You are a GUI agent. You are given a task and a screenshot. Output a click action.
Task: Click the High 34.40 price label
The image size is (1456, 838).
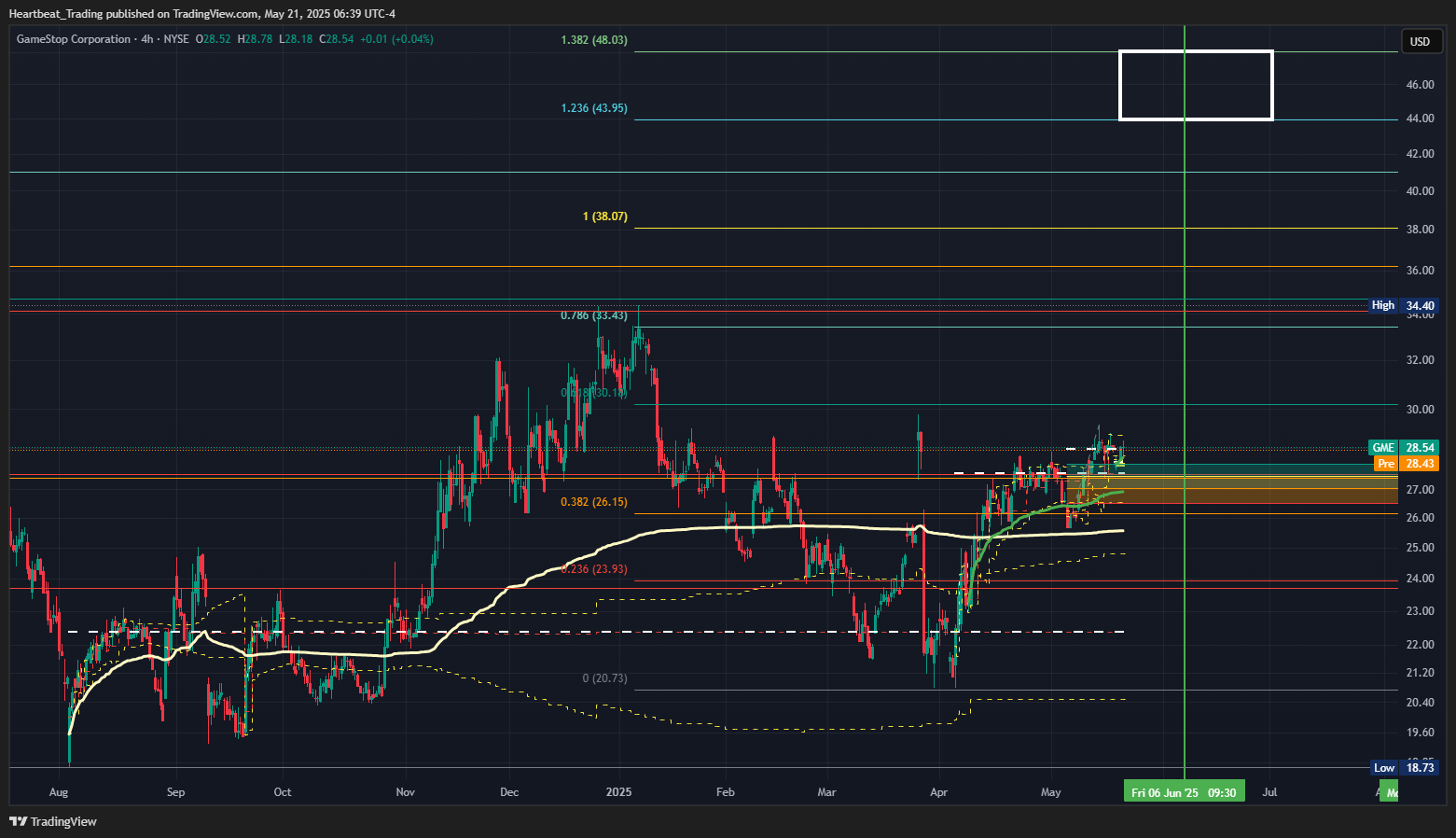point(1404,306)
